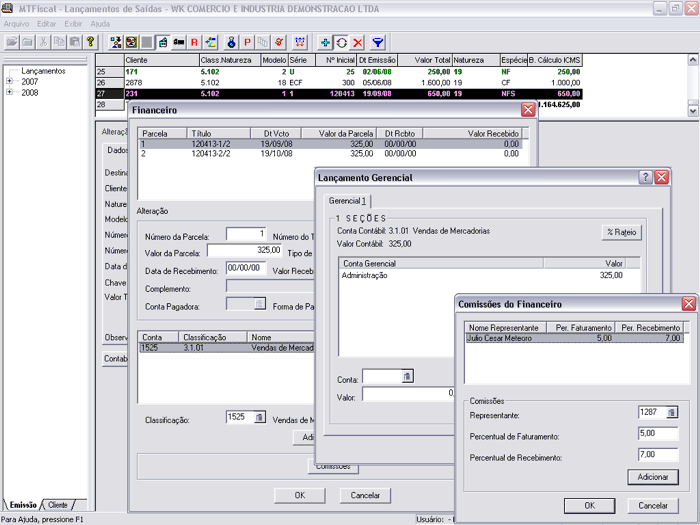Click the lookup icon next to Classificação field
The height and width of the screenshot is (525, 700).
coord(260,417)
